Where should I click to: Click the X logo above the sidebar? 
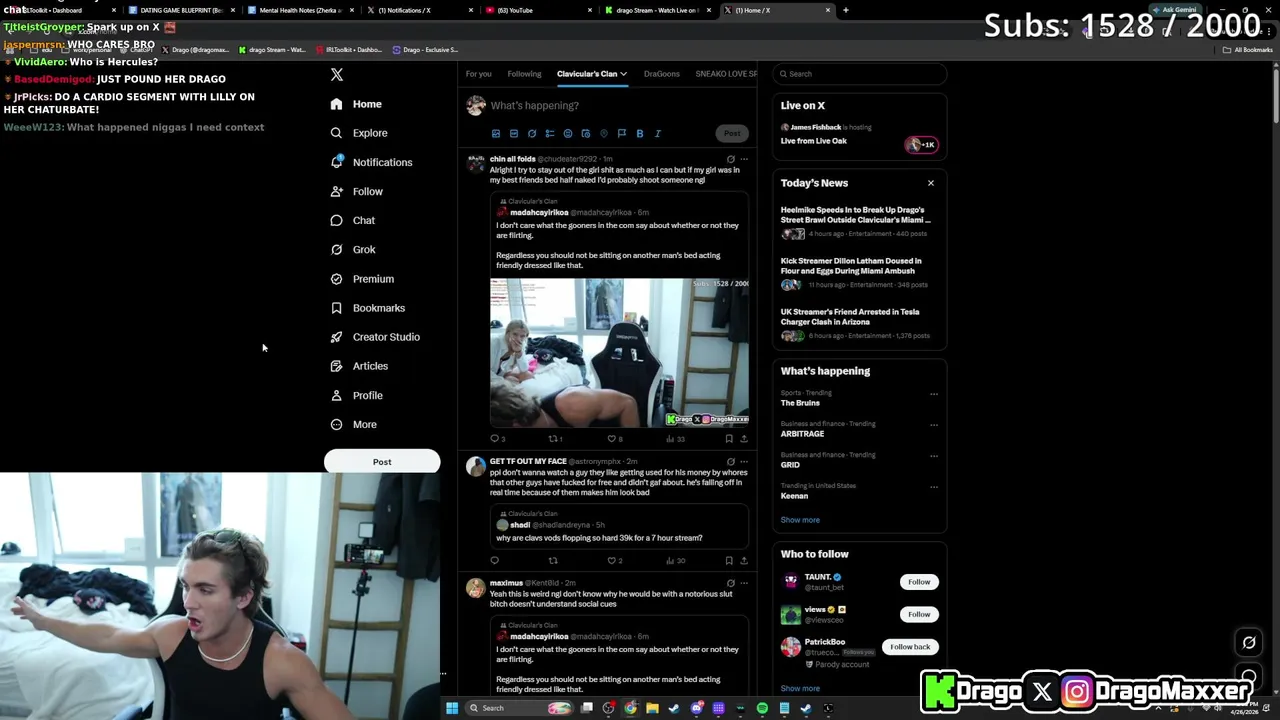click(x=337, y=75)
